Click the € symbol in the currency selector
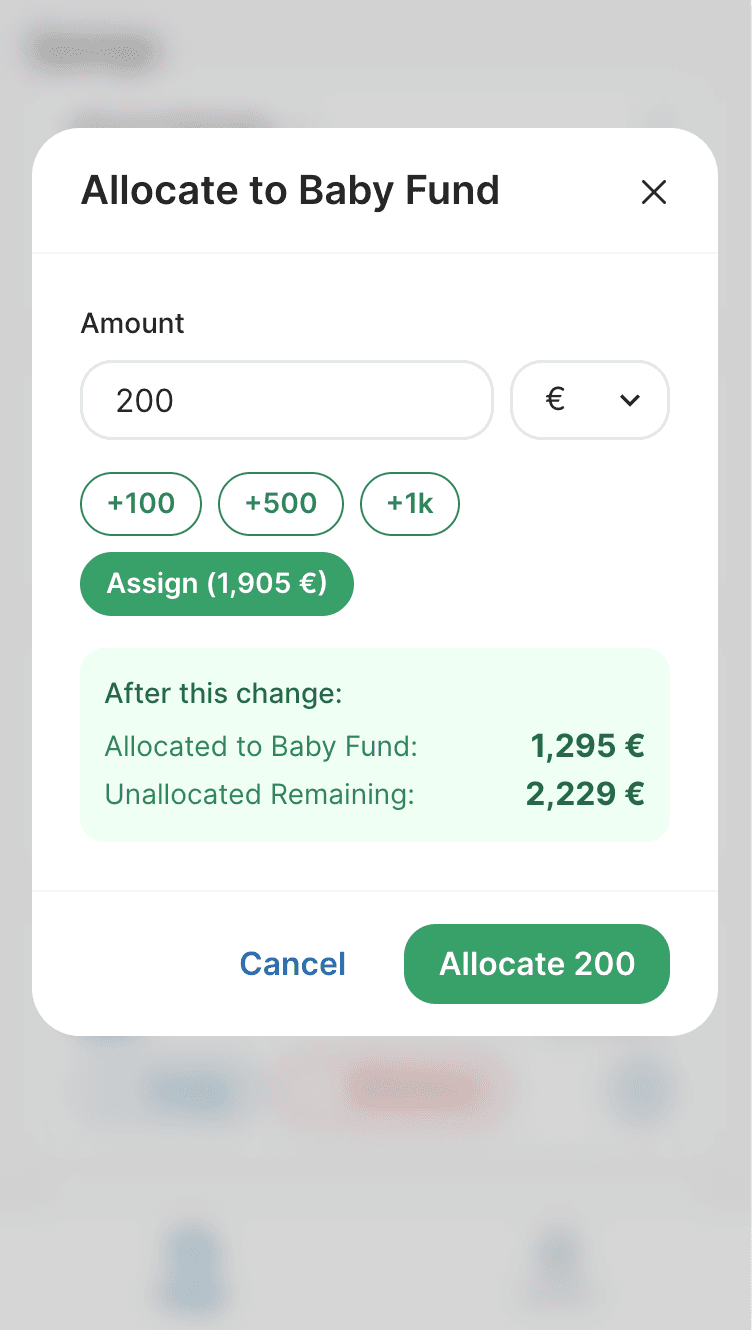The height and width of the screenshot is (1330, 752). pyautogui.click(x=557, y=400)
